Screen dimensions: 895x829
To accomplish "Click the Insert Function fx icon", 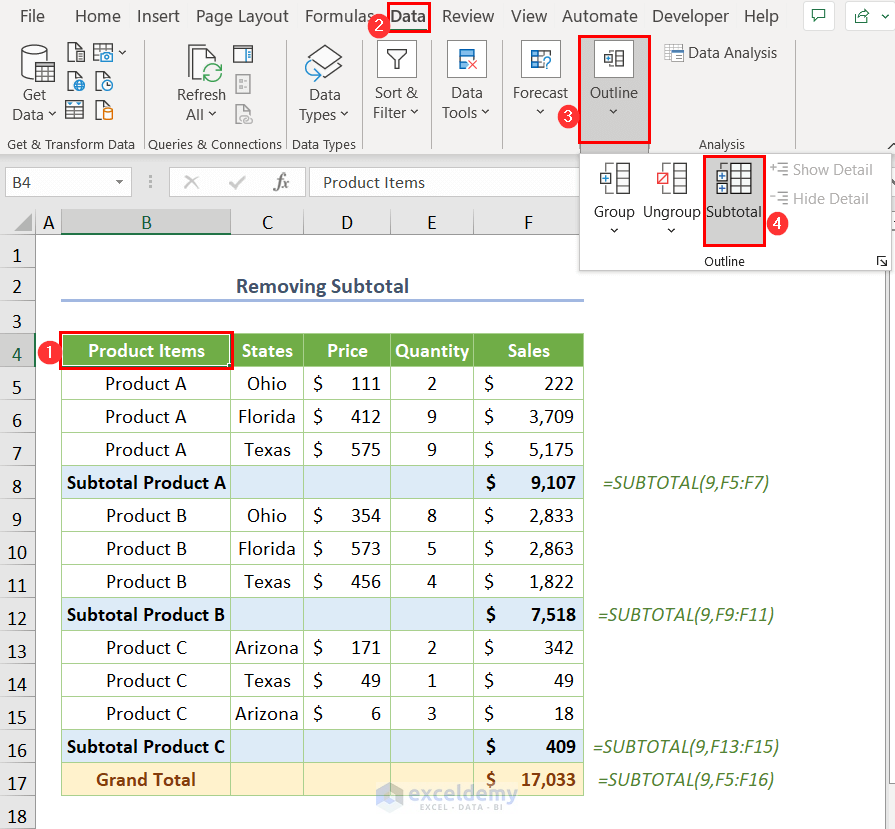I will (x=282, y=182).
